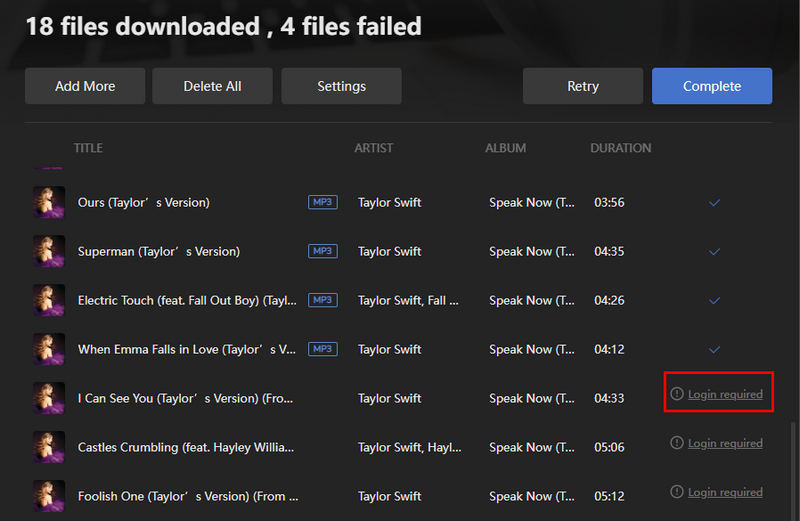Open Login required link for Castles Crumbling

click(724, 444)
